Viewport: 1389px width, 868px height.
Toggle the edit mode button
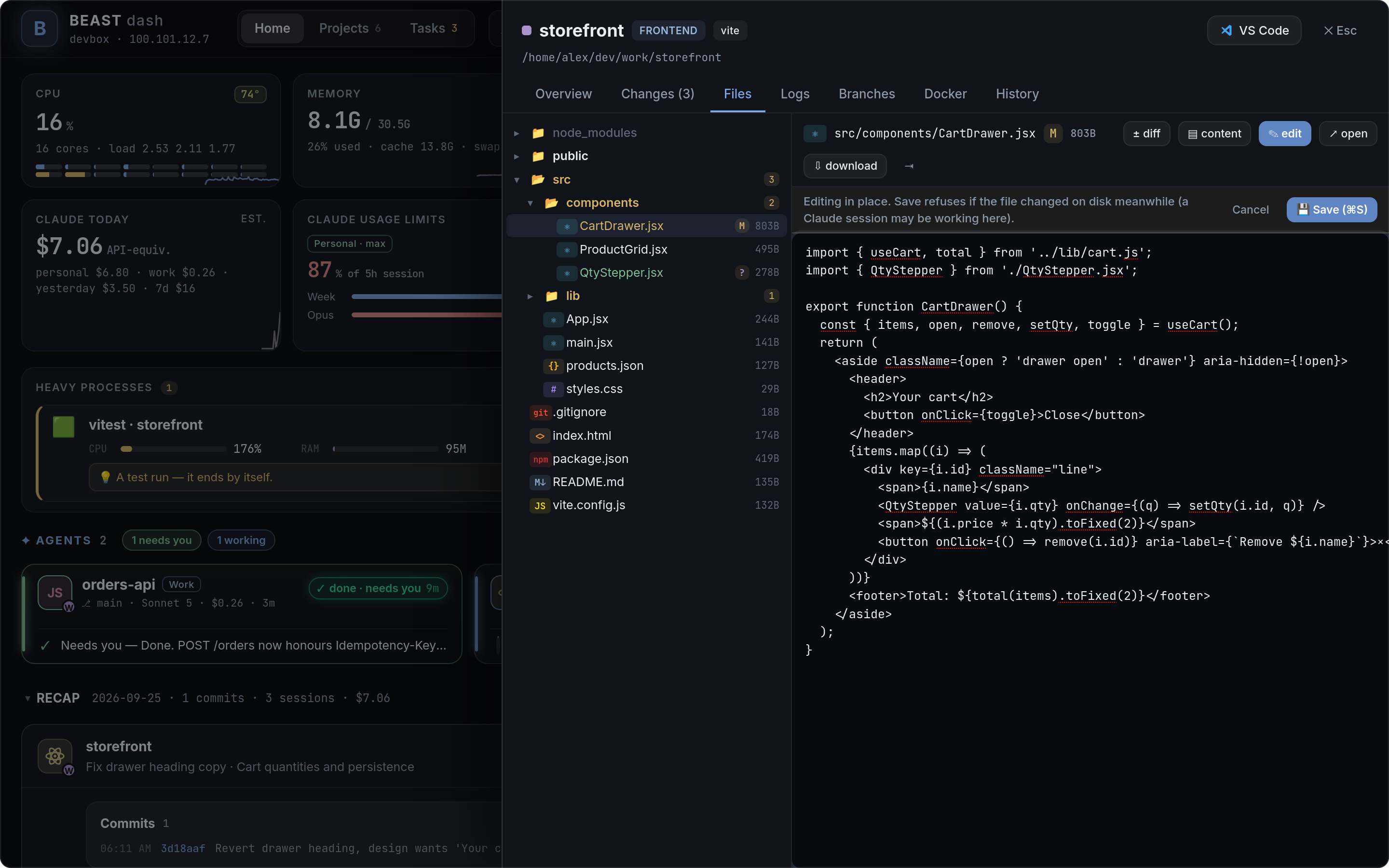coord(1284,134)
